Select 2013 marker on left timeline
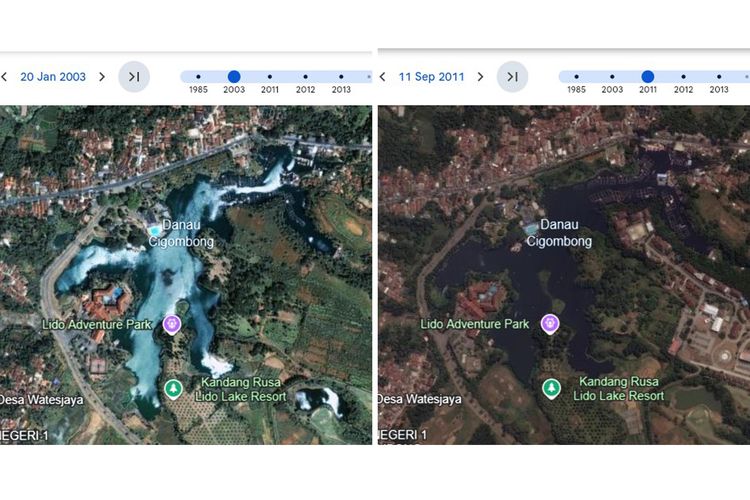750x500 pixels. click(341, 77)
